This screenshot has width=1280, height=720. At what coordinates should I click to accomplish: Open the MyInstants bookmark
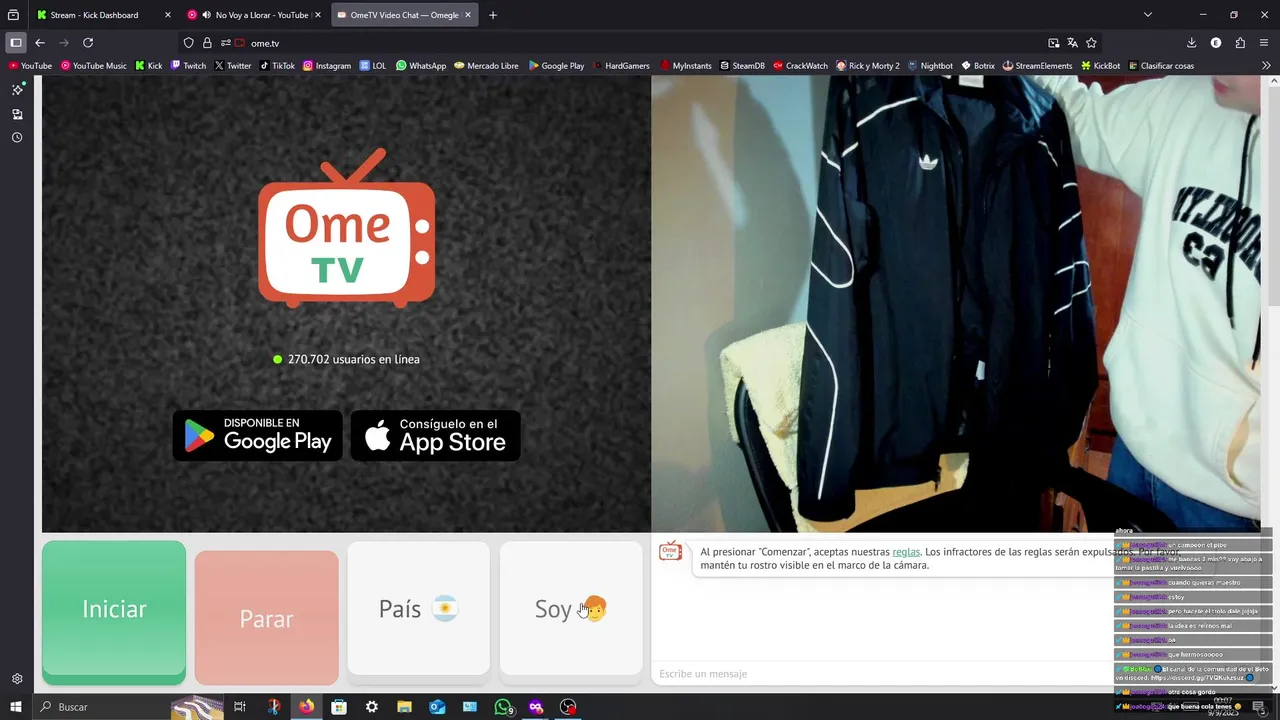685,66
